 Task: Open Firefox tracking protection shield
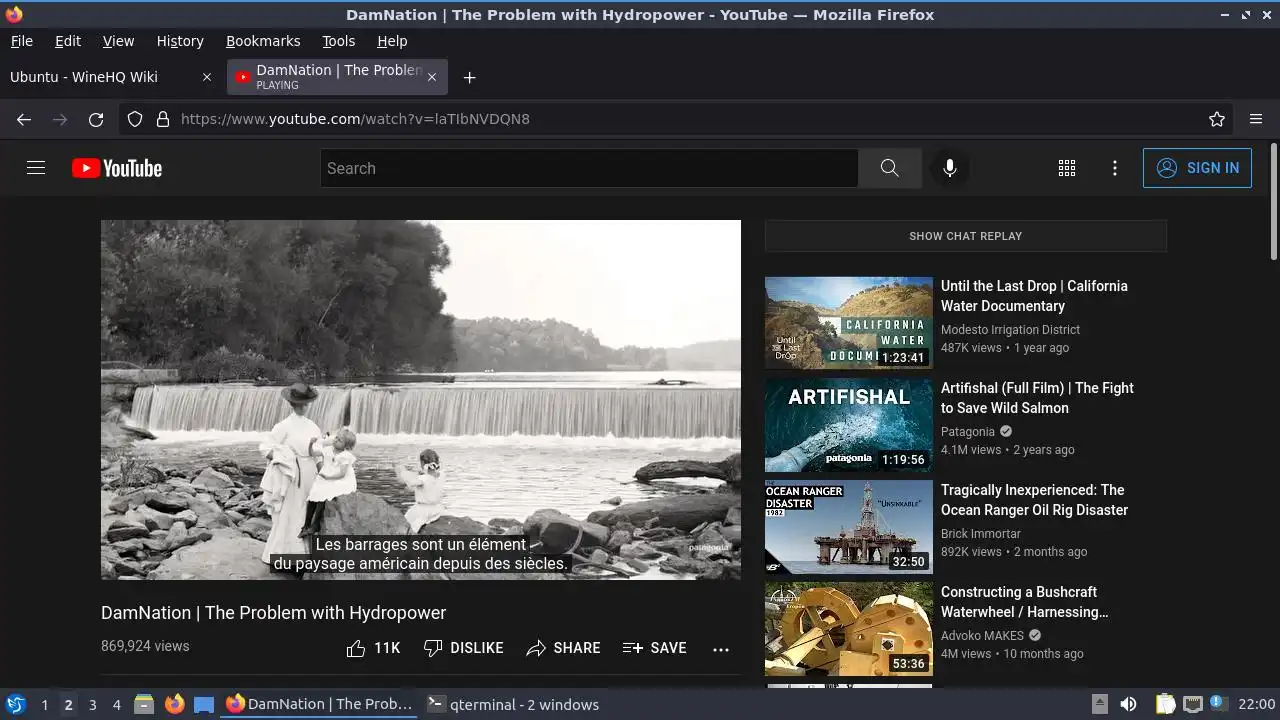point(135,119)
